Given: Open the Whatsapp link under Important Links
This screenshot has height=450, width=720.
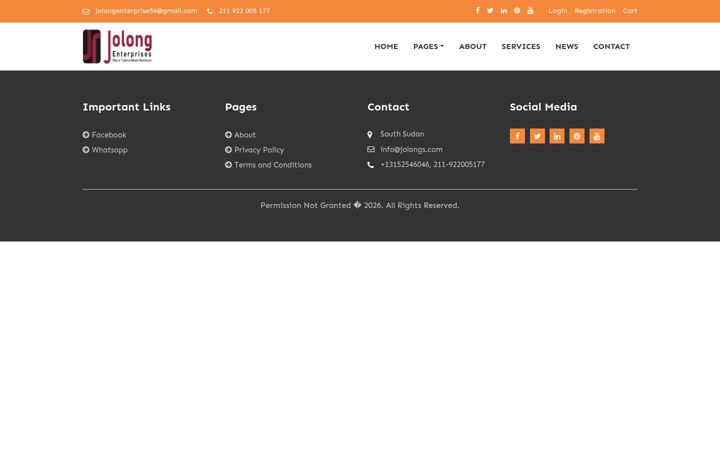Looking at the screenshot, I should coord(110,150).
